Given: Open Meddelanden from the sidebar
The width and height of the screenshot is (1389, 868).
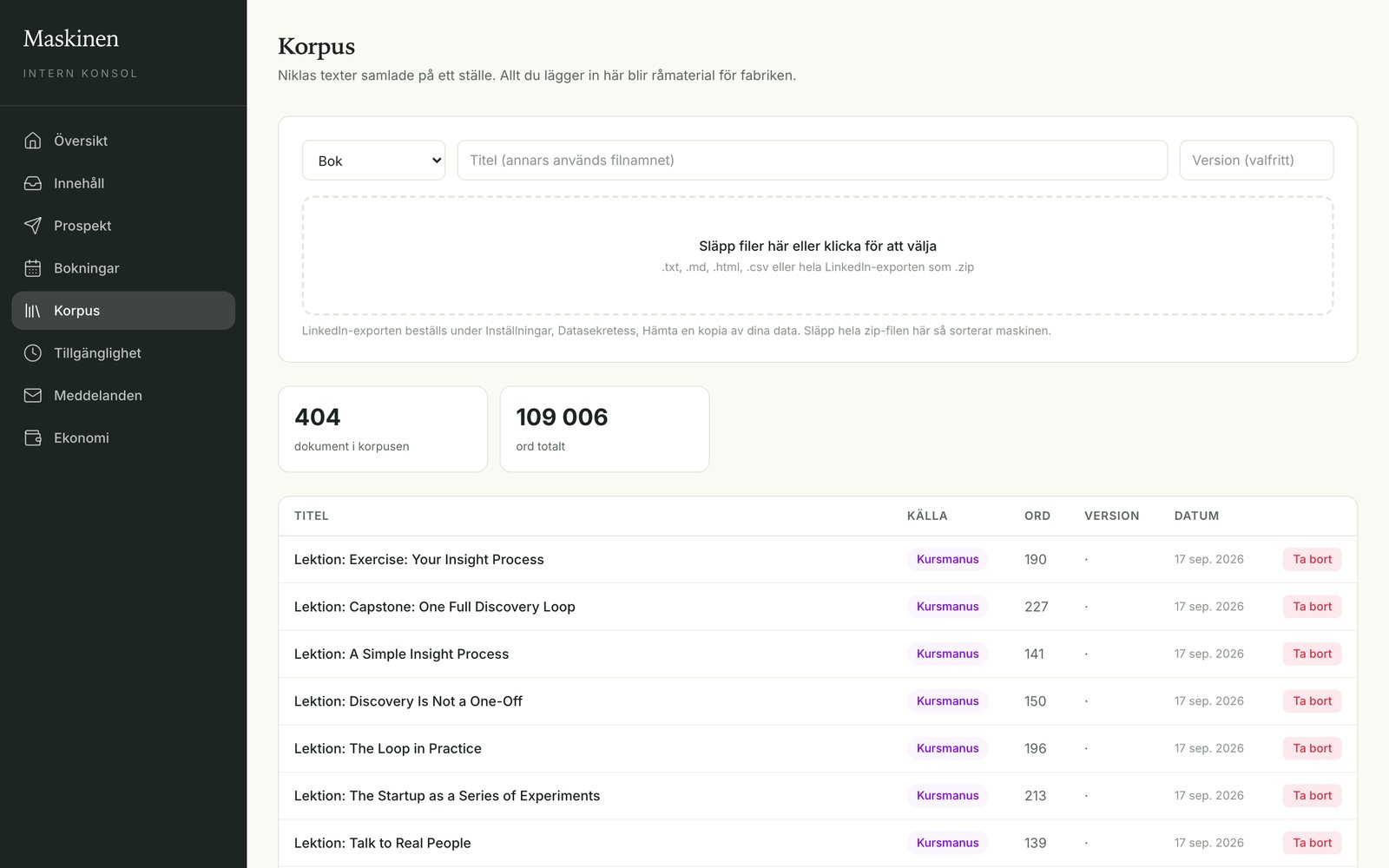Looking at the screenshot, I should tap(123, 396).
